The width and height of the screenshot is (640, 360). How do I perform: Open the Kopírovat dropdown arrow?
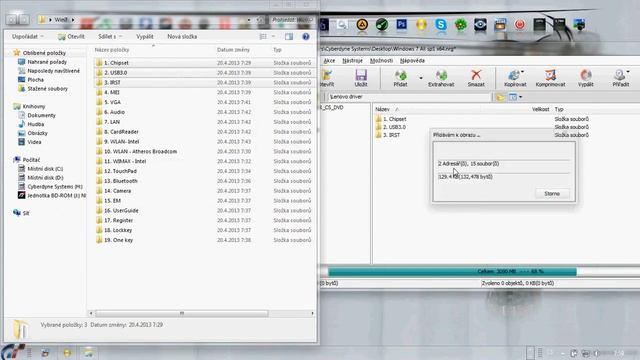coord(523,72)
